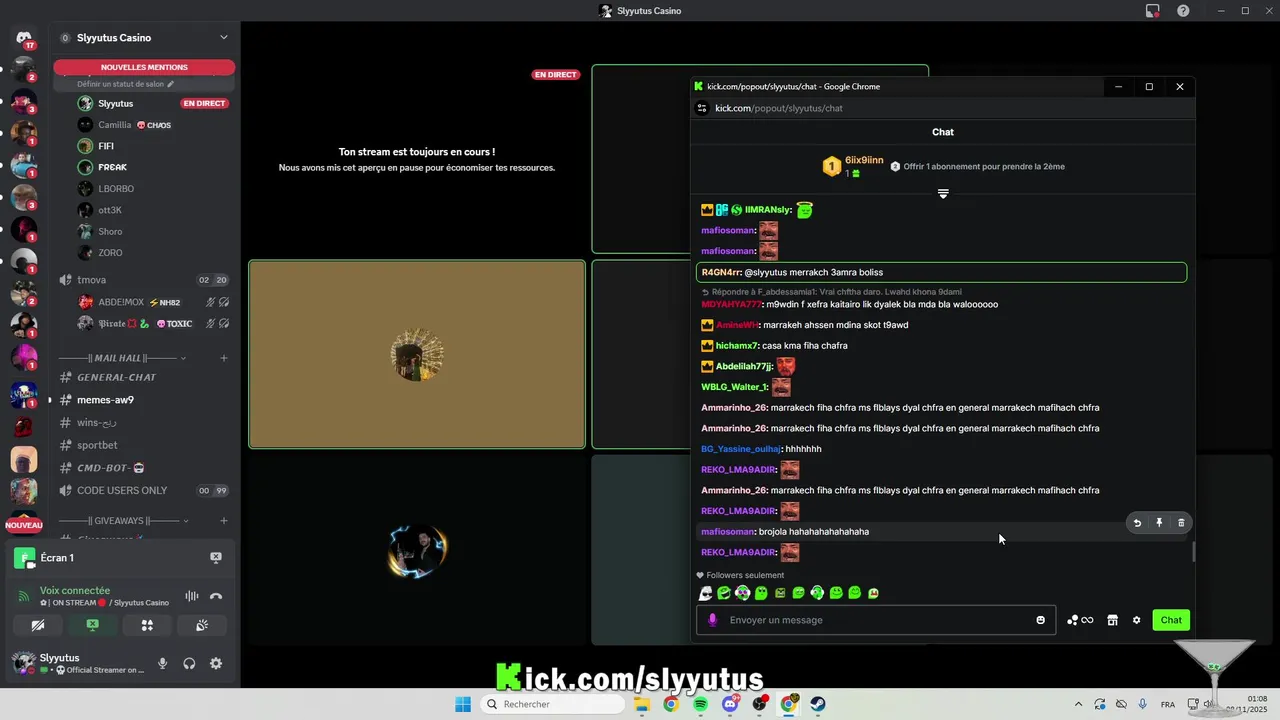Click the pinned R4GN4rr message
Image resolution: width=1280 pixels, height=720 pixels.
coord(941,272)
